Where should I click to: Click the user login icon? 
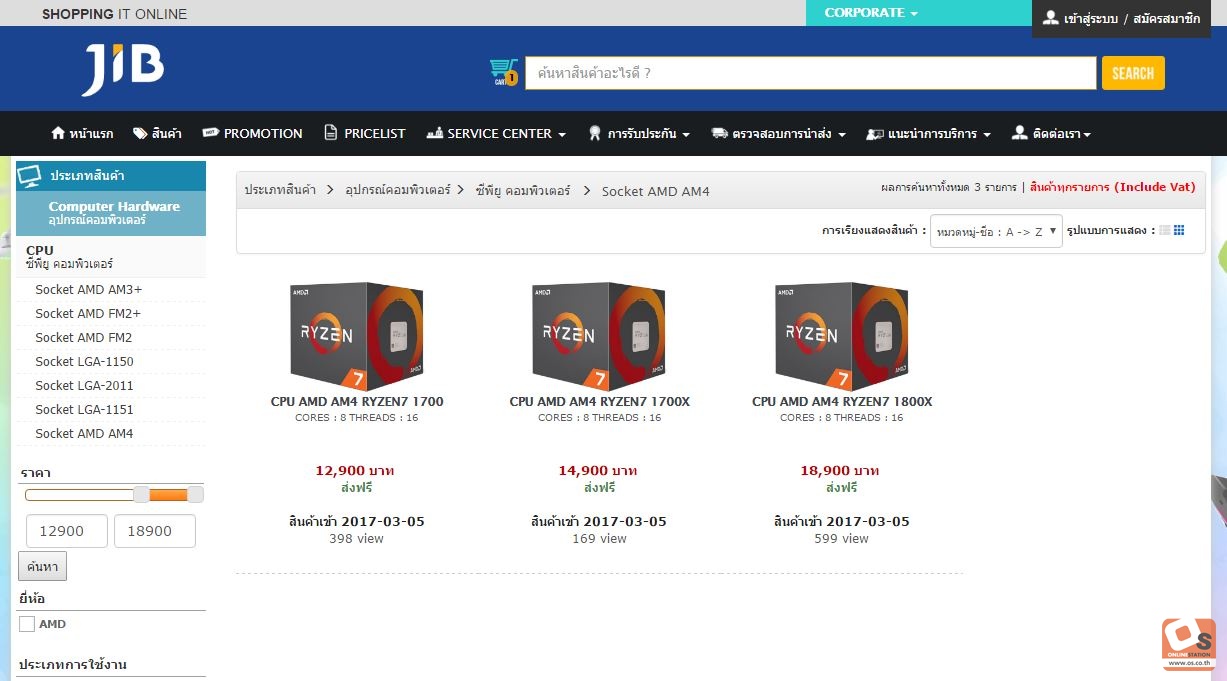(x=1050, y=18)
